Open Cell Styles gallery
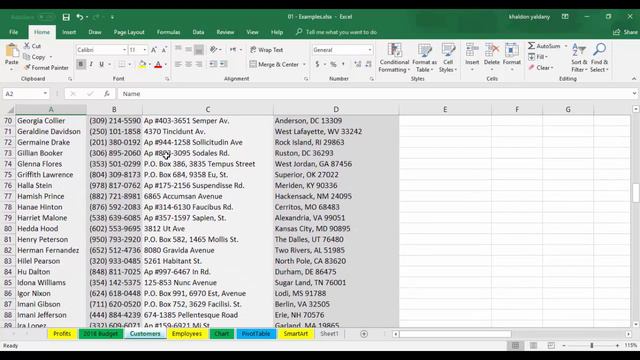 (x=448, y=58)
